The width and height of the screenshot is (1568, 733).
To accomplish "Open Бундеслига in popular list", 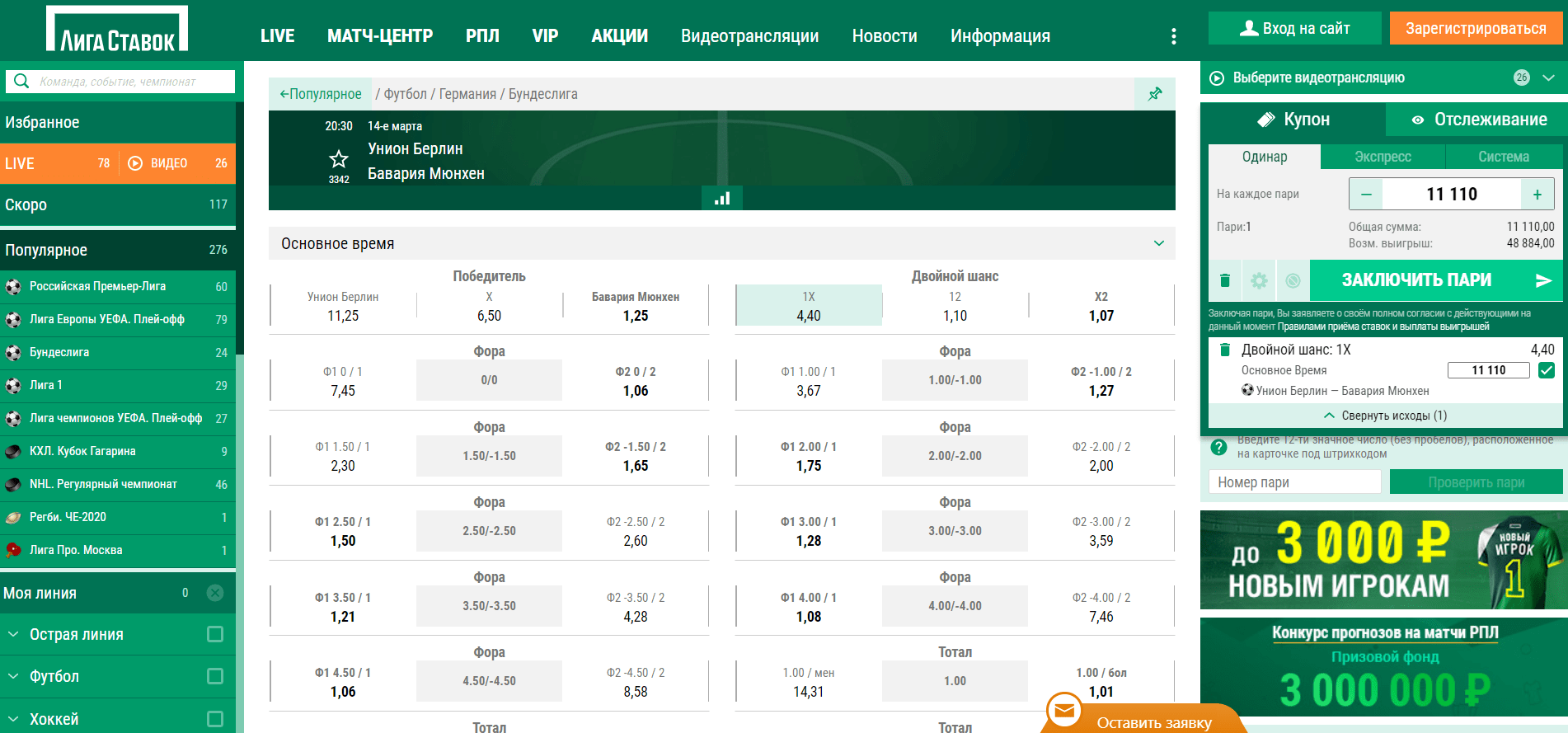I will tap(118, 353).
